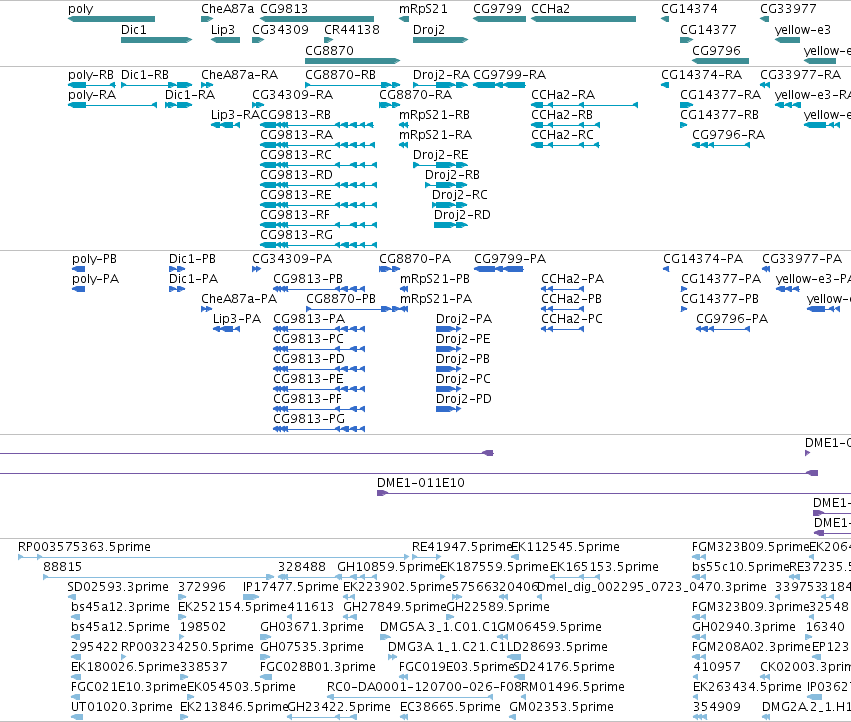Select transcript Dic1-RB
Viewport: 851px width, 722px height.
tap(156, 85)
